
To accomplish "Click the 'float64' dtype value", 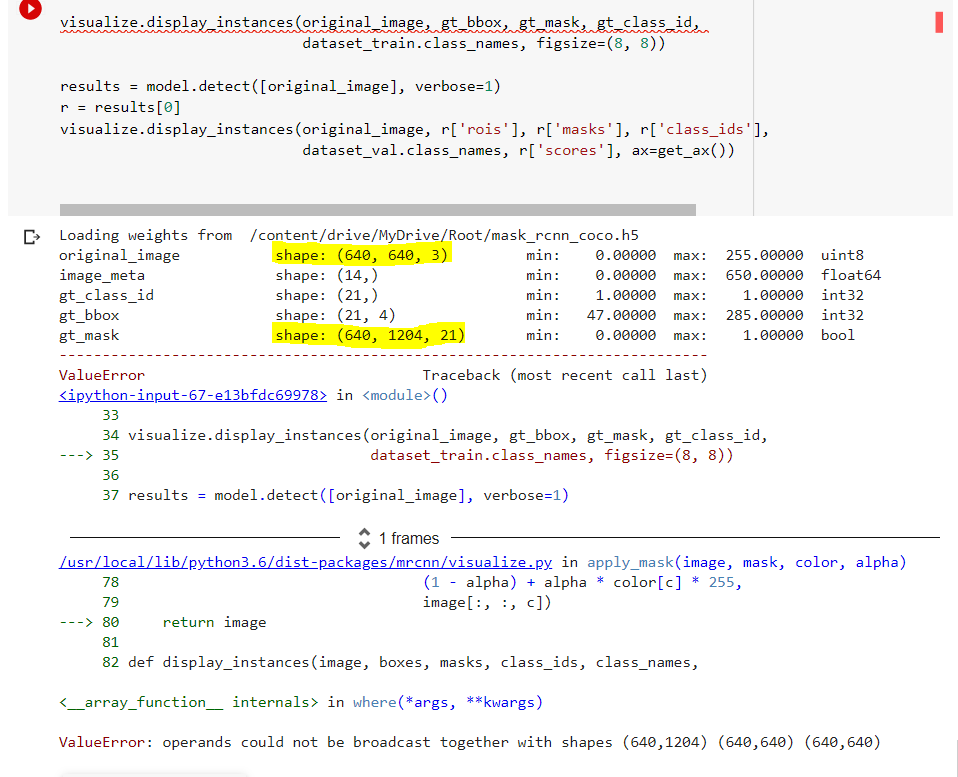I will click(850, 275).
